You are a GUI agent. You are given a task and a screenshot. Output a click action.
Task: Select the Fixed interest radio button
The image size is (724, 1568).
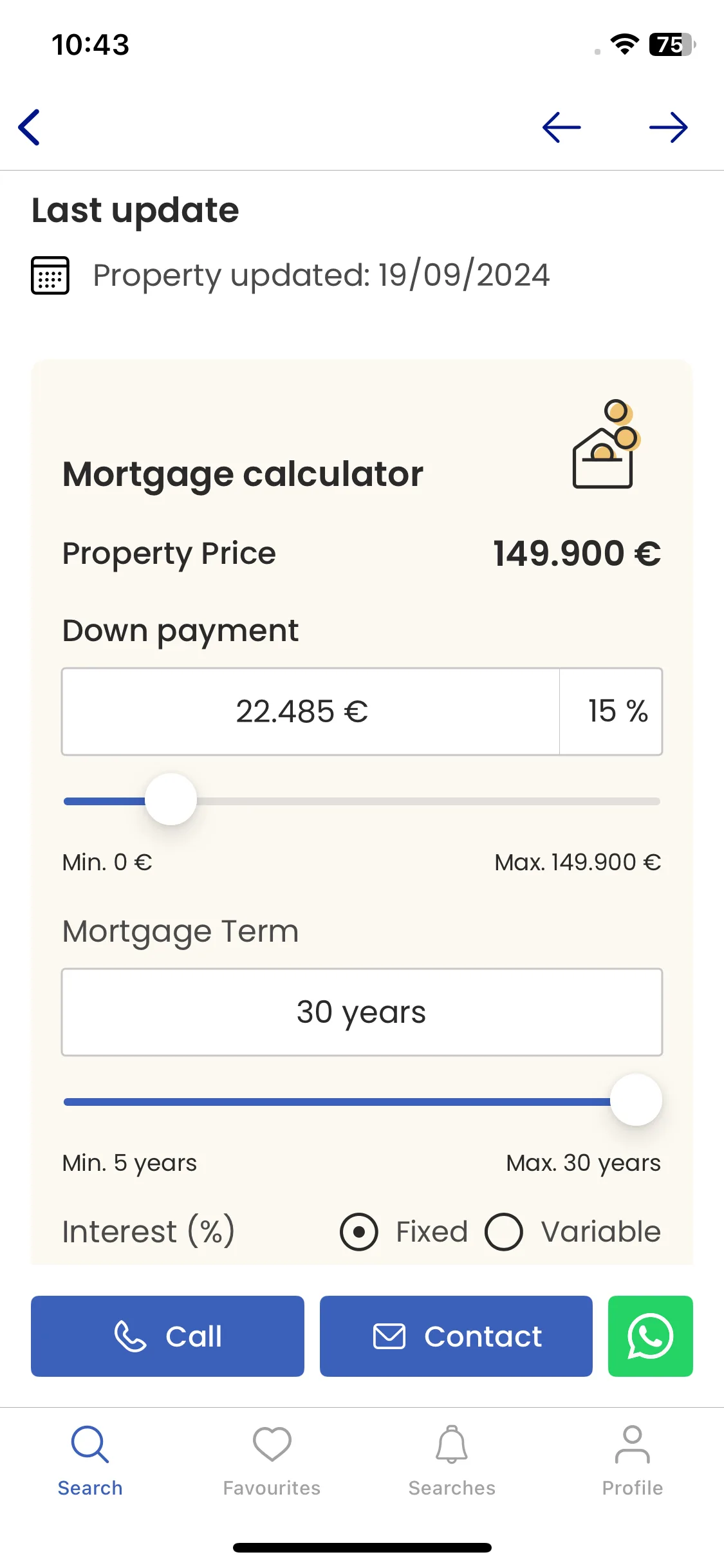coord(358,1232)
